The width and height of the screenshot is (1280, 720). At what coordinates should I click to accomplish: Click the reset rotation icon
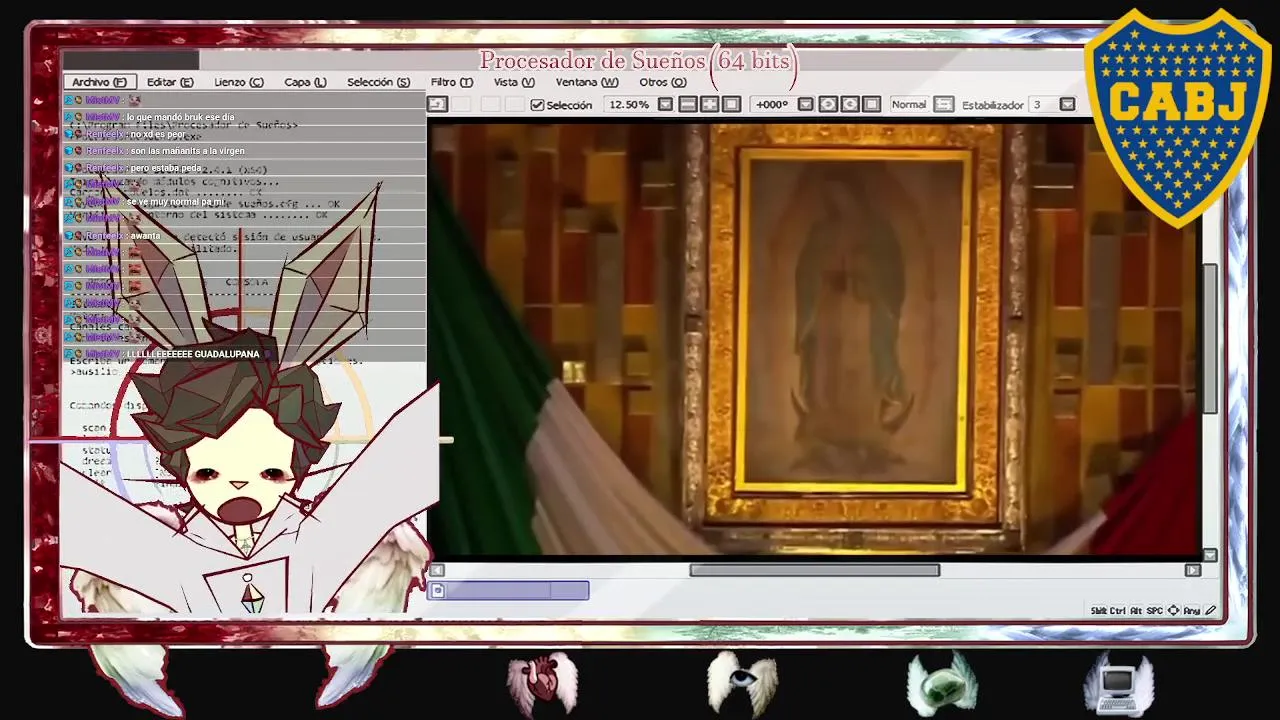[871, 104]
